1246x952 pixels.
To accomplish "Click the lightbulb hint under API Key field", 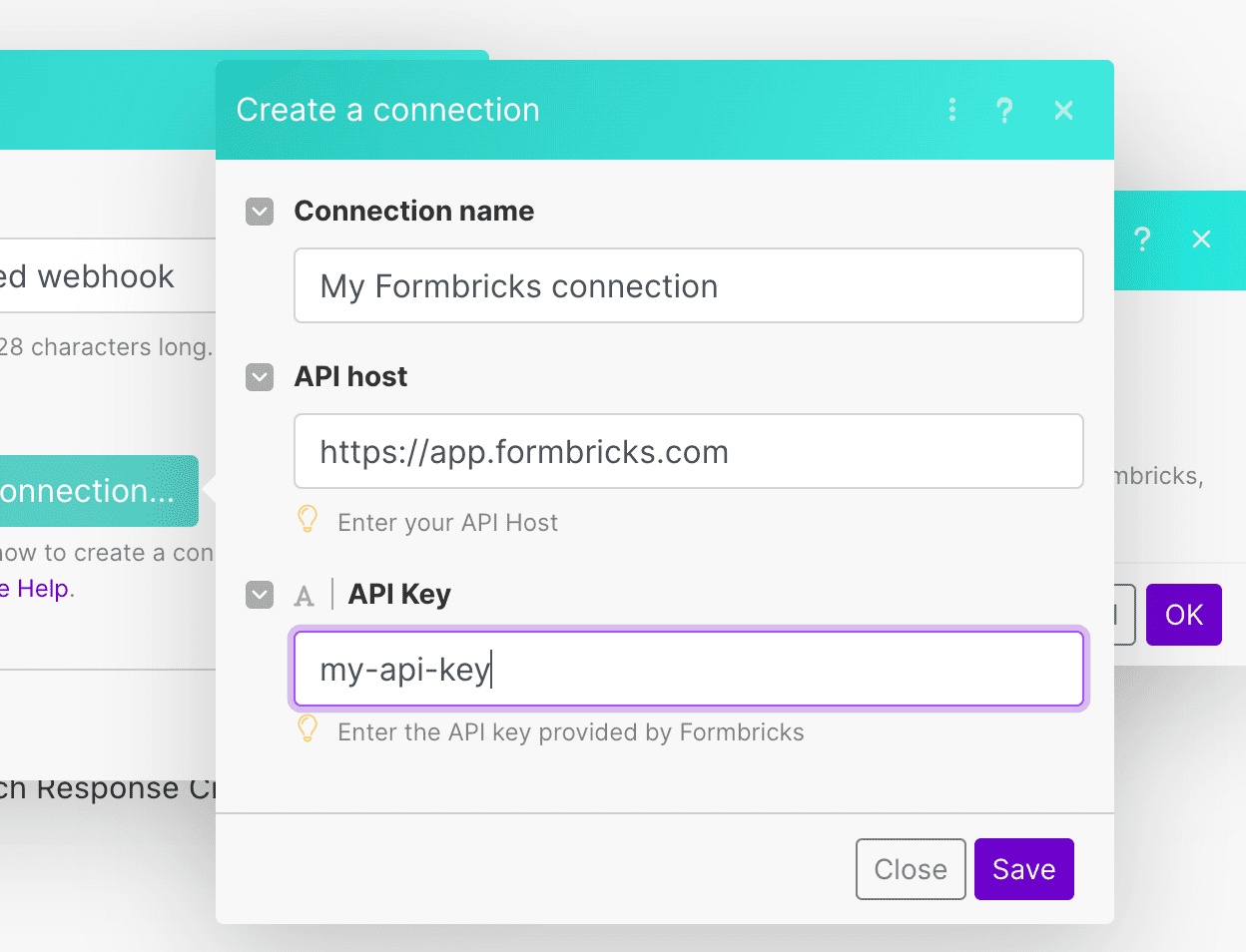I will click(309, 729).
